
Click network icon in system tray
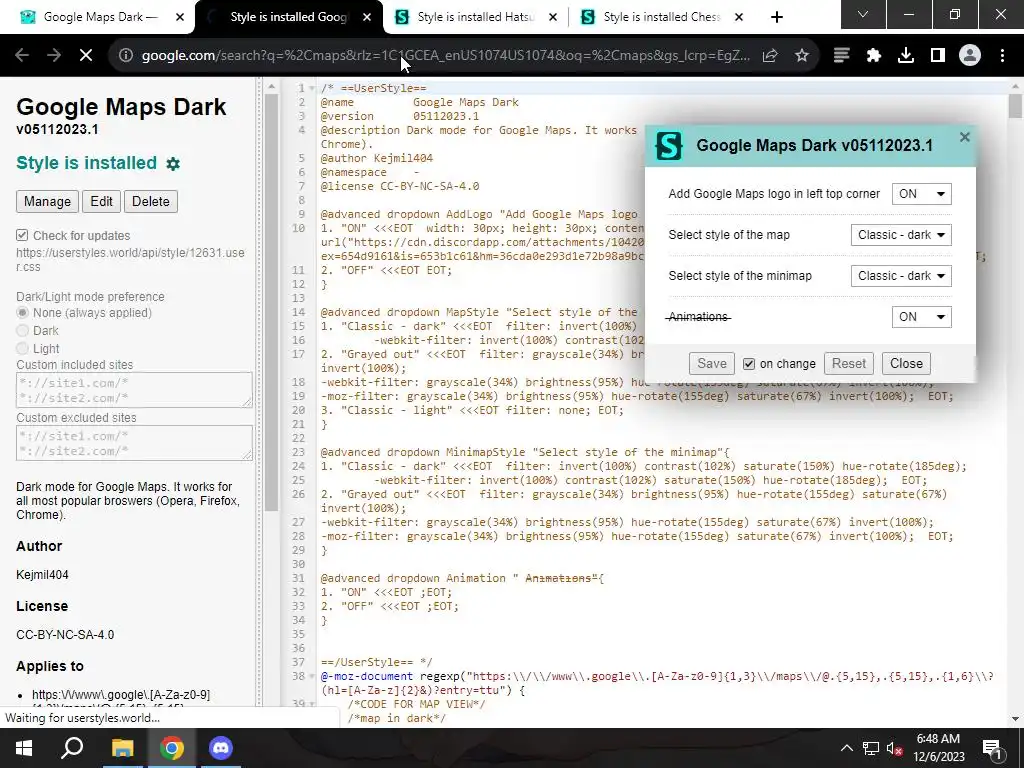[x=871, y=748]
